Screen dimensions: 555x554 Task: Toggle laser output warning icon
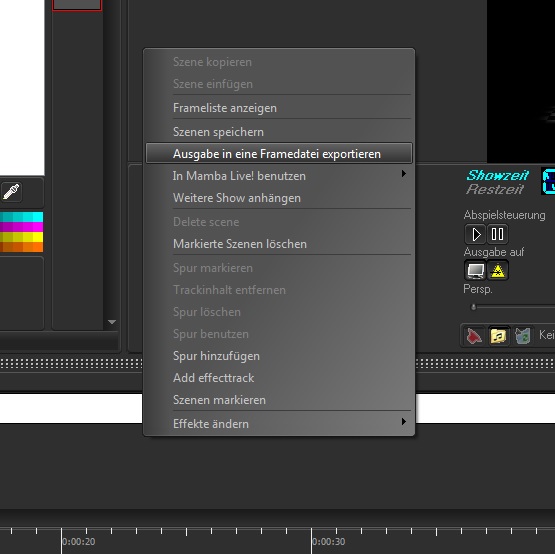pyautogui.click(x=498, y=270)
